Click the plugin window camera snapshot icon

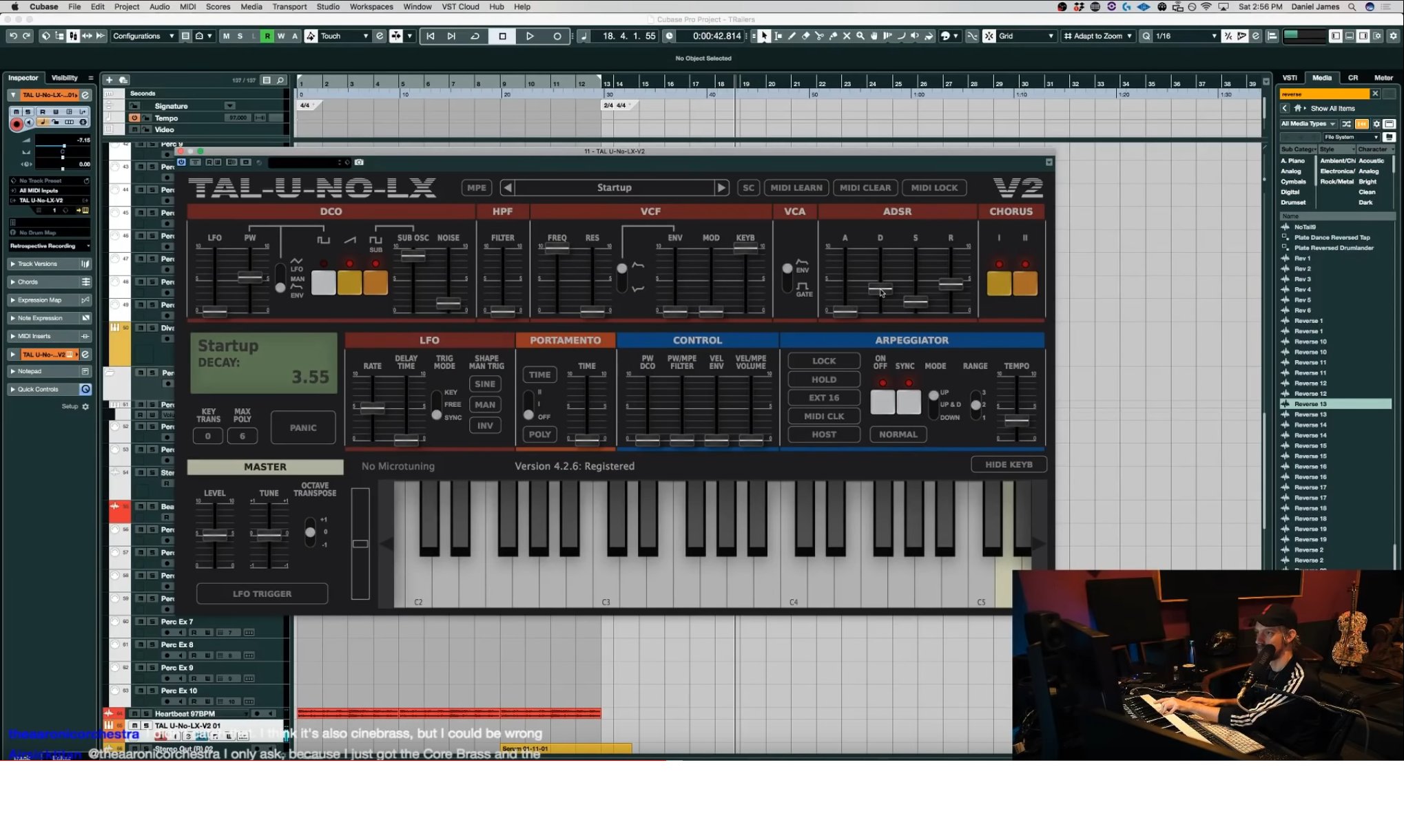pyautogui.click(x=359, y=162)
